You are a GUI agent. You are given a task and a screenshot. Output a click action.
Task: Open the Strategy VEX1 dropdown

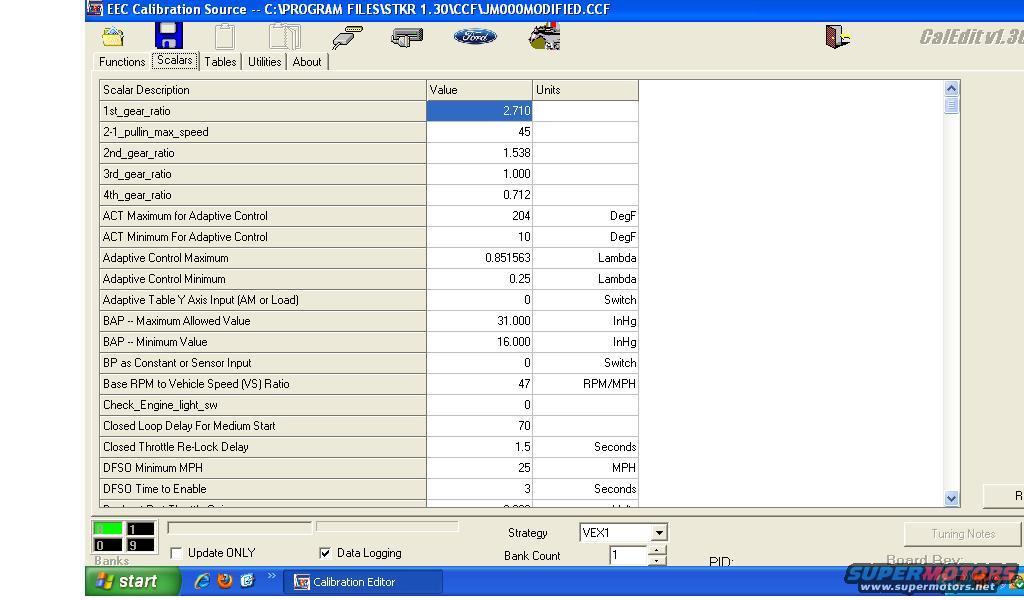tap(658, 533)
